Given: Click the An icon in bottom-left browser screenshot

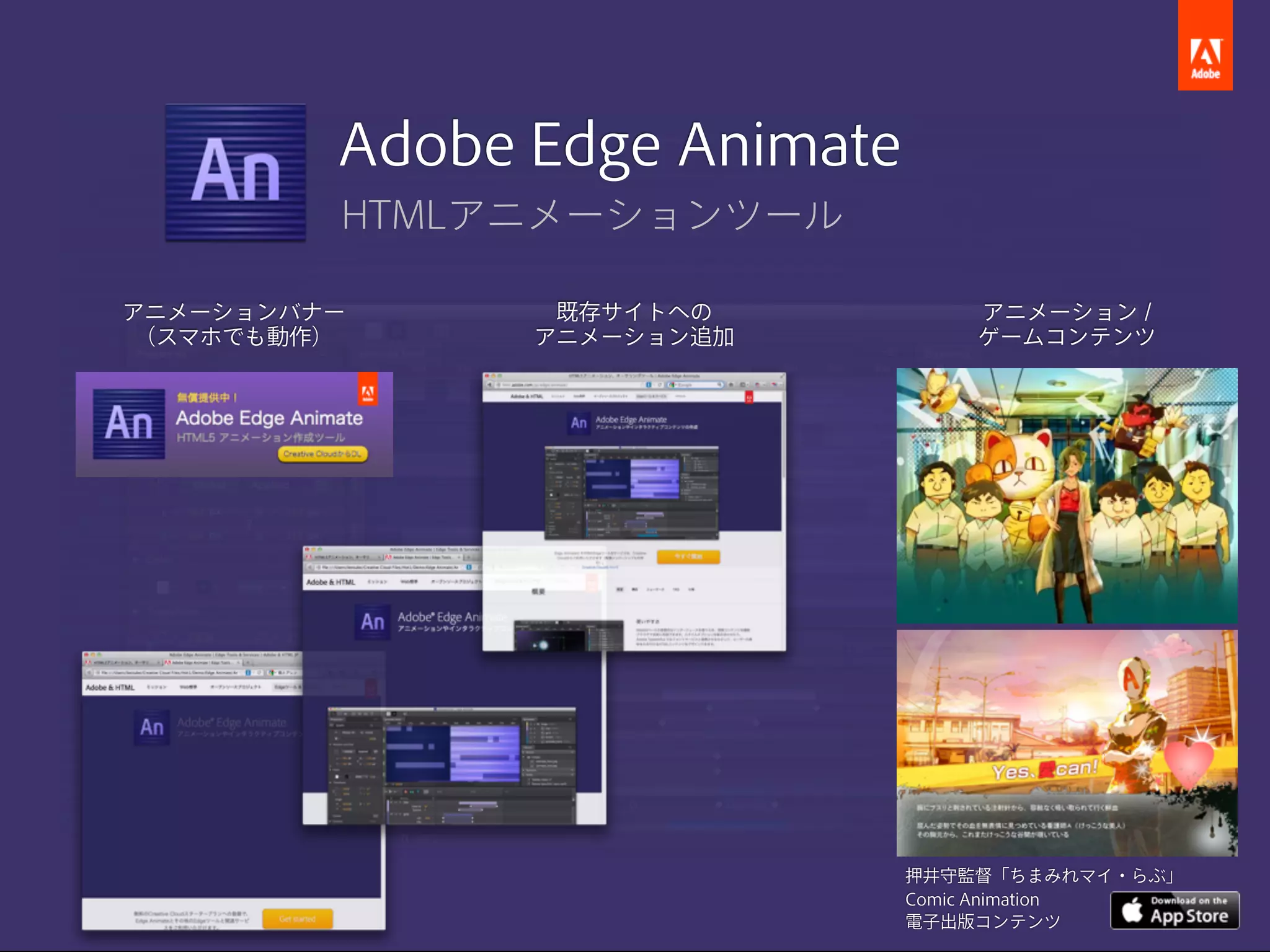Looking at the screenshot, I should [x=152, y=727].
